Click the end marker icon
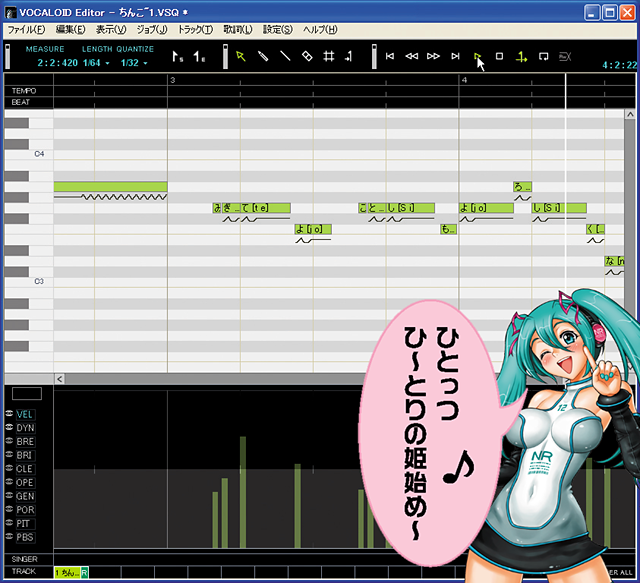Viewport: 640px width, 583px height. pos(199,56)
